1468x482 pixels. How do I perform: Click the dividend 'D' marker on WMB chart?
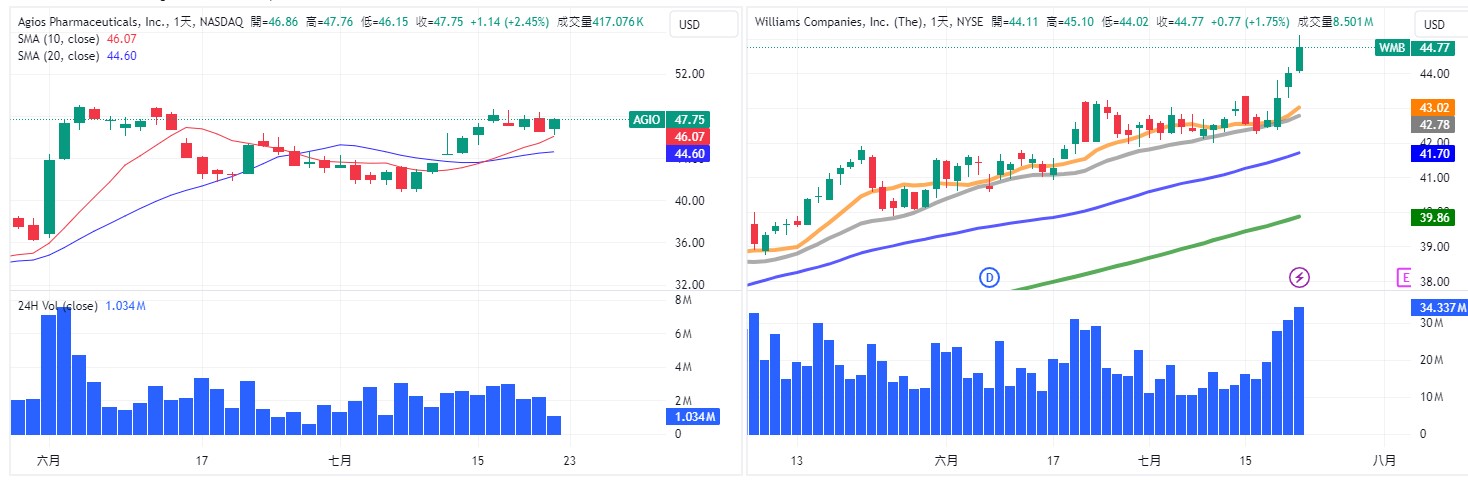point(990,277)
